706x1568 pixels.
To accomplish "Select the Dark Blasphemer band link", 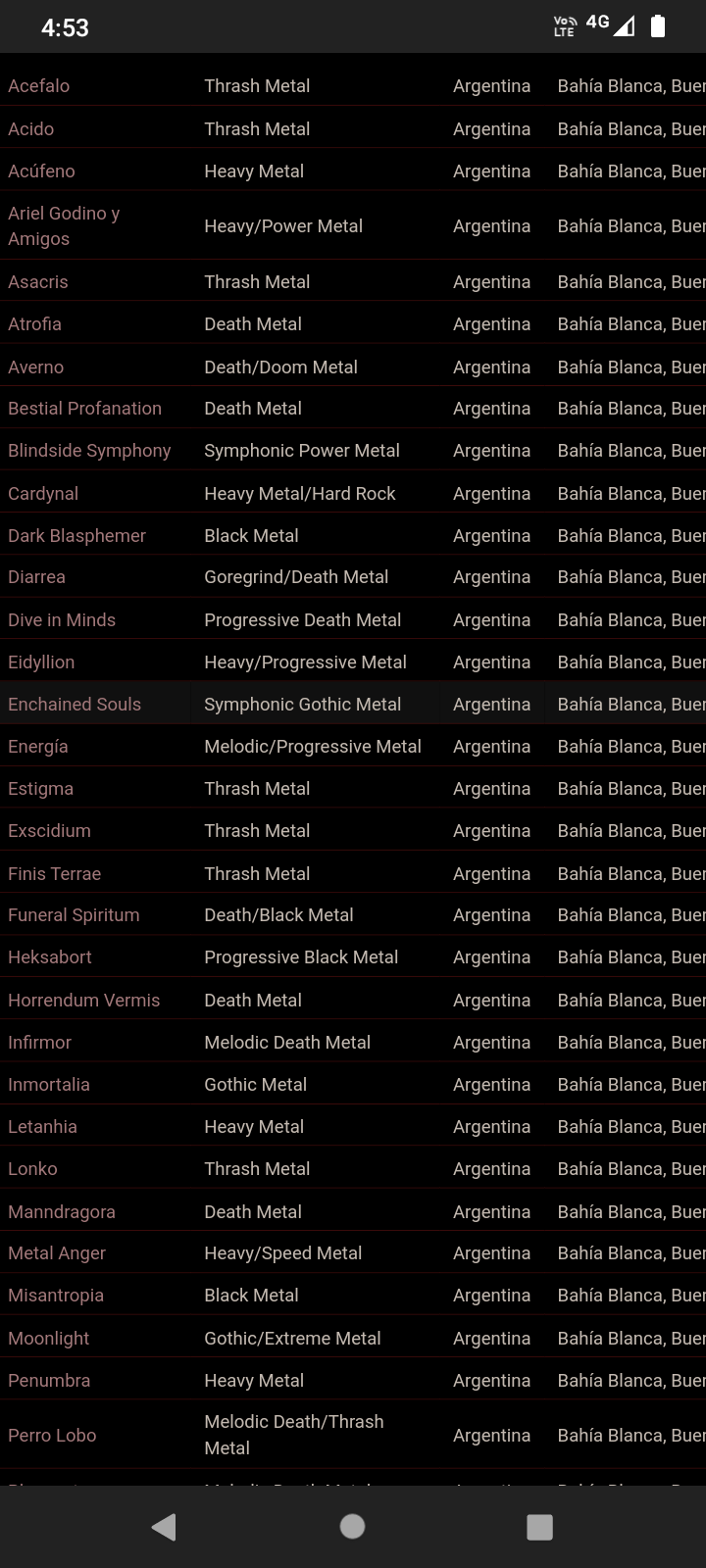I will coord(76,536).
